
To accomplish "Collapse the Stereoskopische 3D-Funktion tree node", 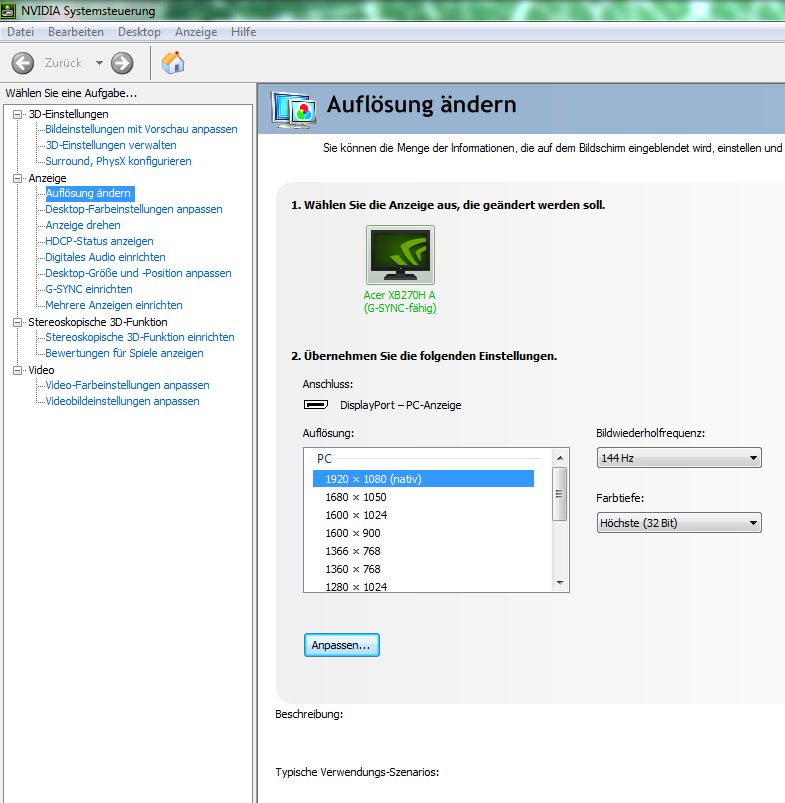I will tap(17, 322).
